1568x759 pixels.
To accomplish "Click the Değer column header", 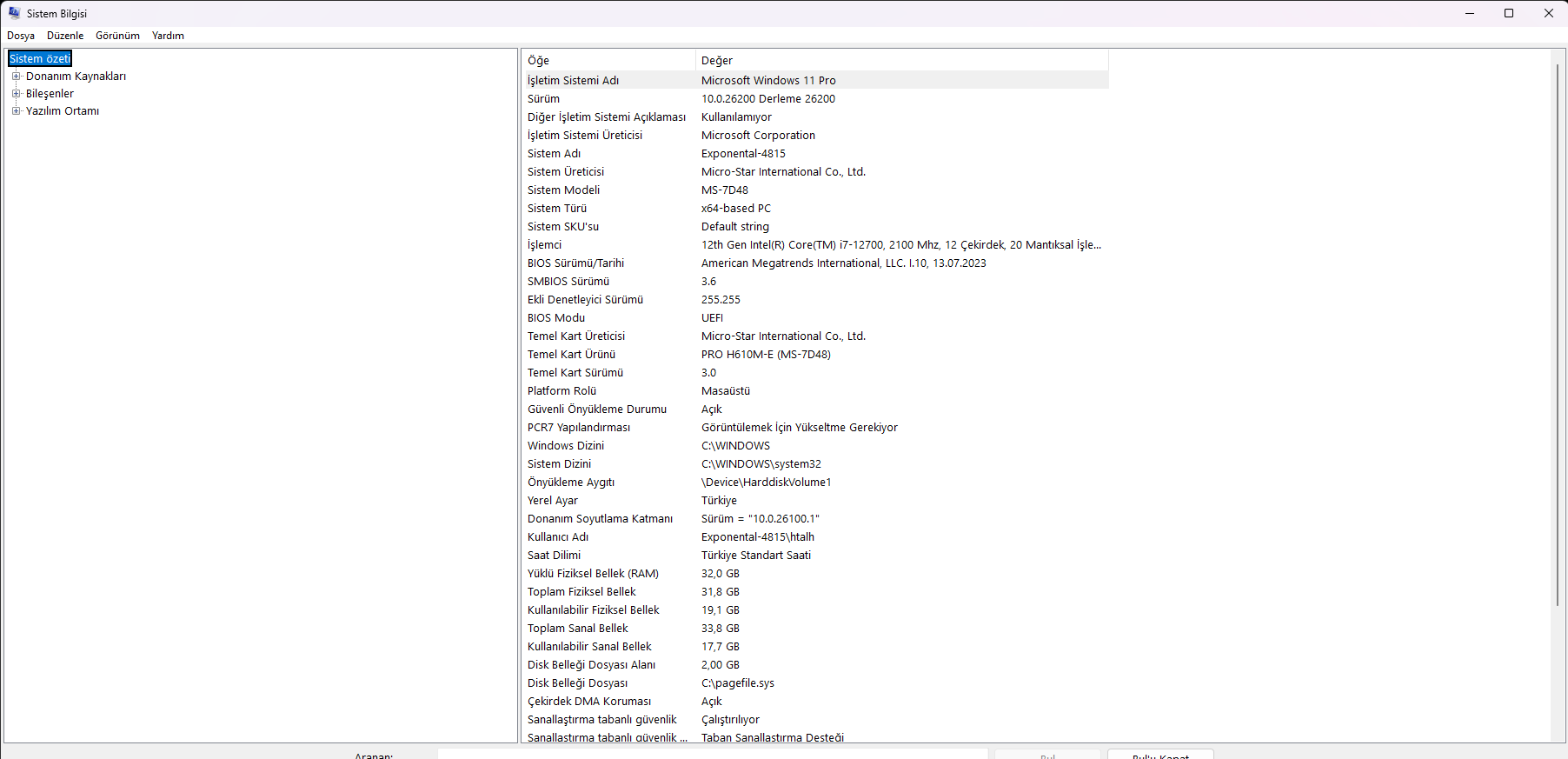I will pyautogui.click(x=902, y=60).
